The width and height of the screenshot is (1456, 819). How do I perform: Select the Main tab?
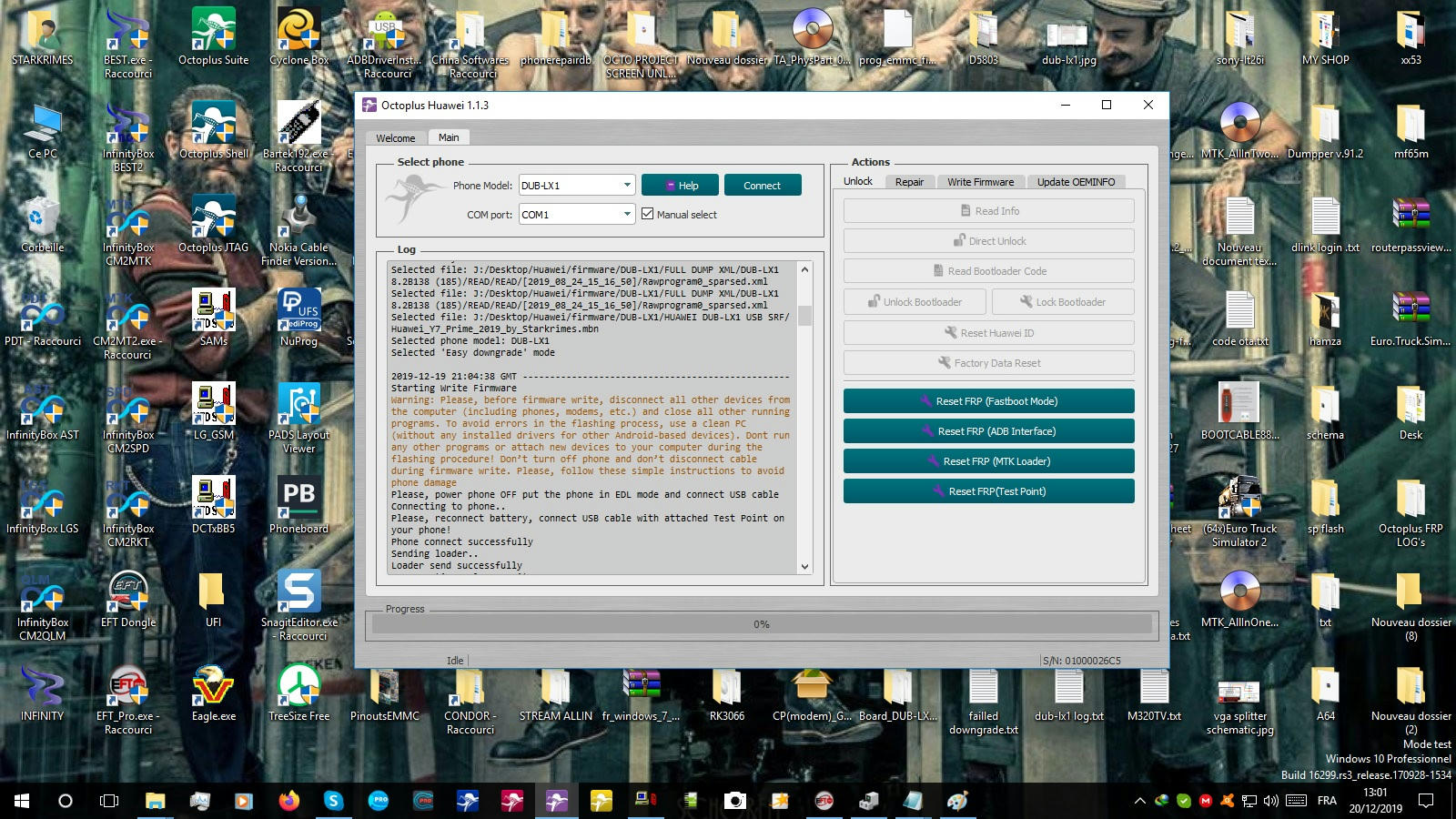(449, 137)
